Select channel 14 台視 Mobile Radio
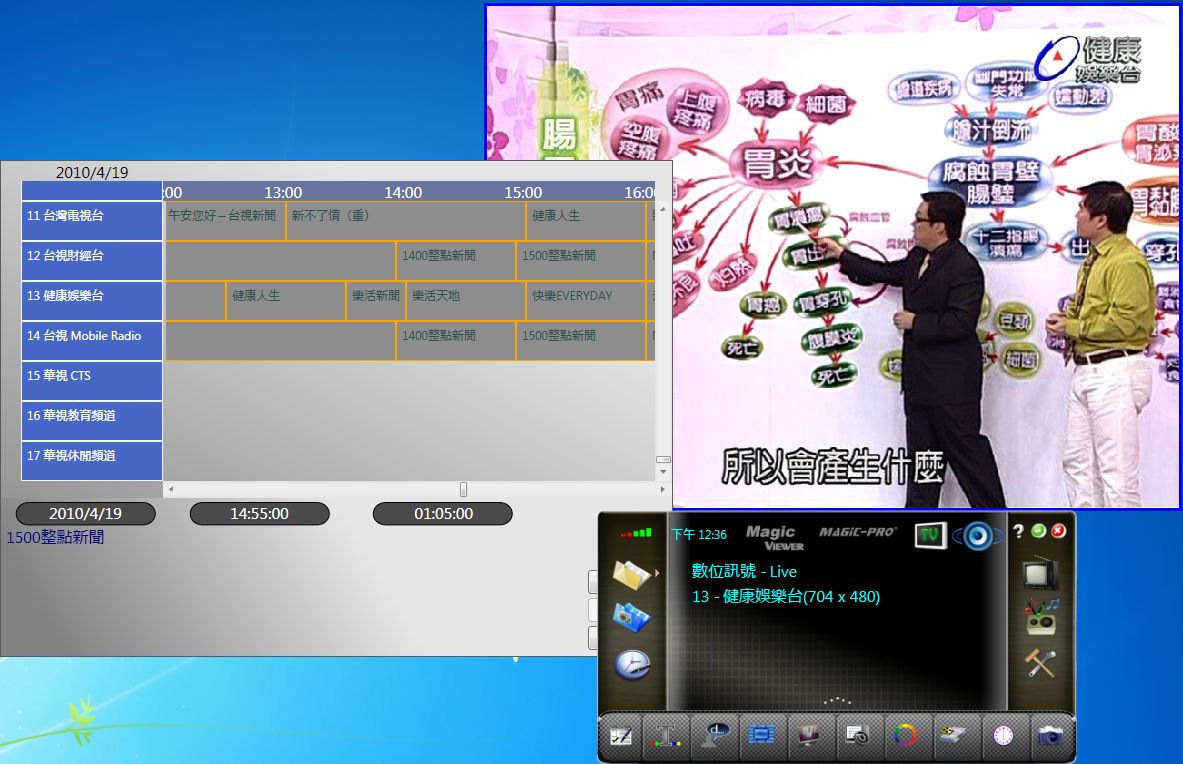1183x764 pixels. (91, 341)
